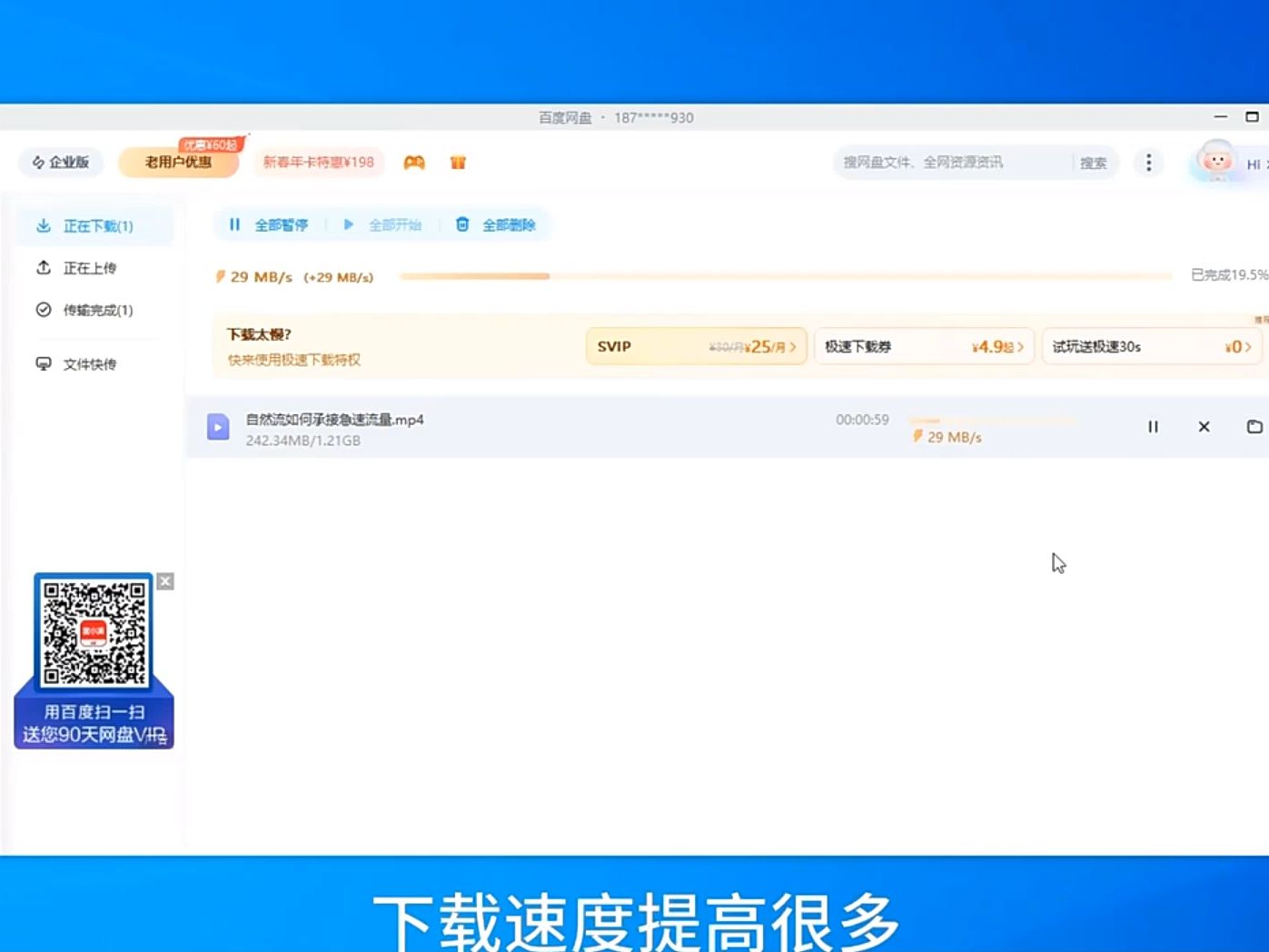Click the QR code image
1269x952 pixels.
94,632
